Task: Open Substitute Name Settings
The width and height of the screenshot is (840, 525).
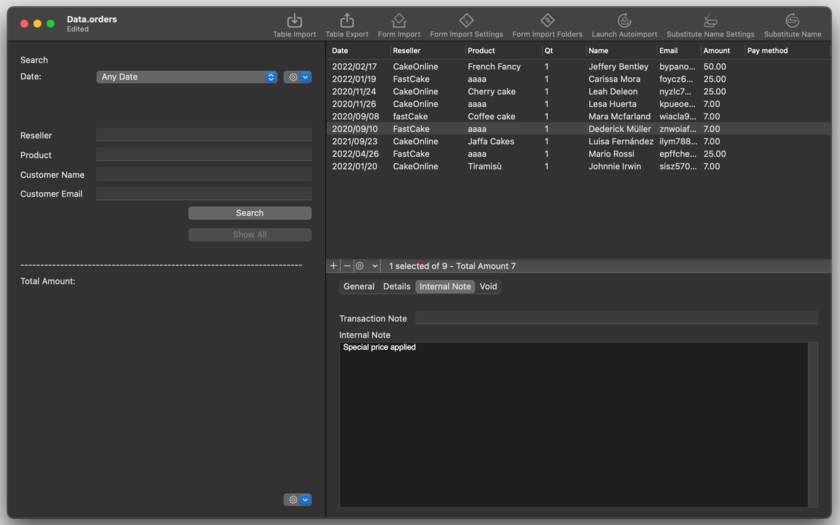Action: (x=710, y=26)
